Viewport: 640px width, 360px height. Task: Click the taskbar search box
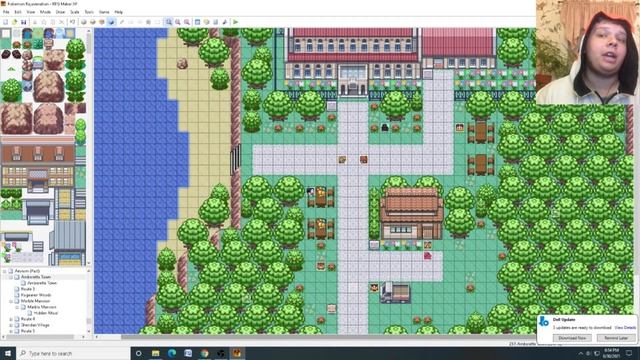click(73, 353)
